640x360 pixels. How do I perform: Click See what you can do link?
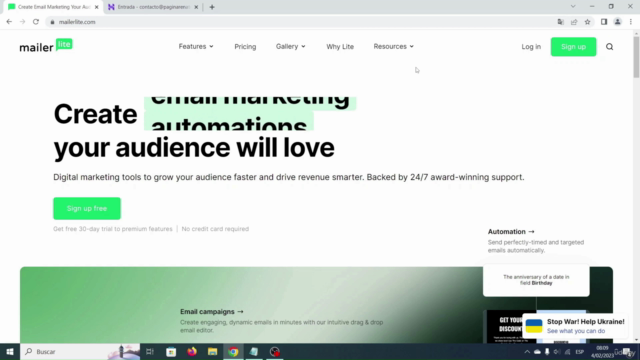click(576, 331)
